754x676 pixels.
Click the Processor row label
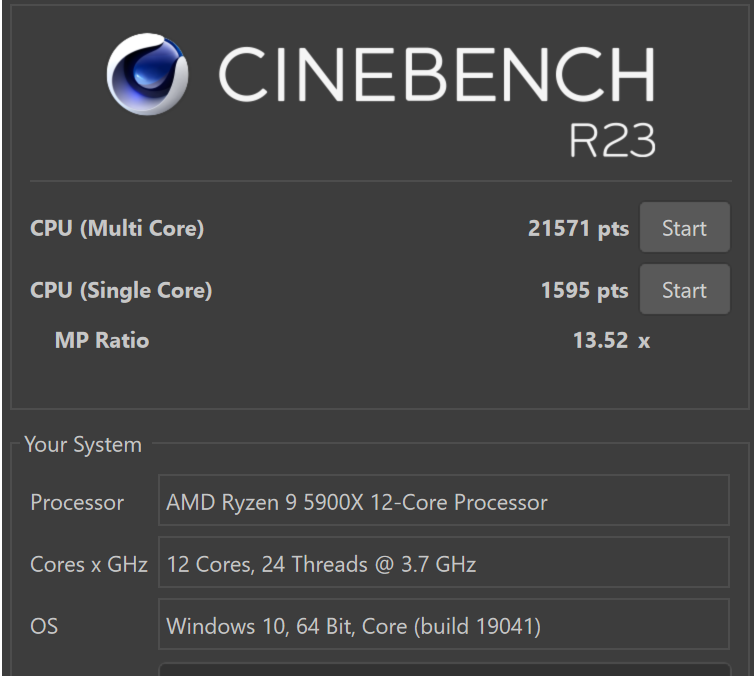(x=77, y=503)
